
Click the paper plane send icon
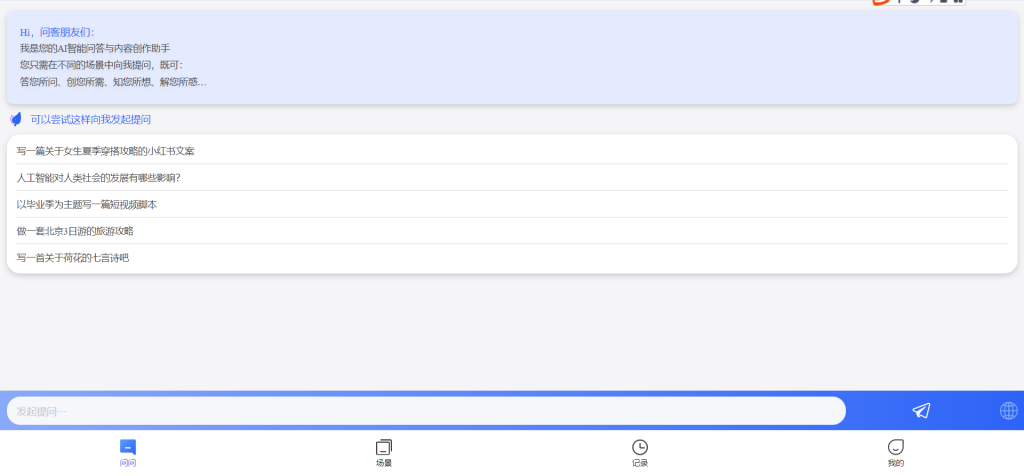tap(921, 411)
